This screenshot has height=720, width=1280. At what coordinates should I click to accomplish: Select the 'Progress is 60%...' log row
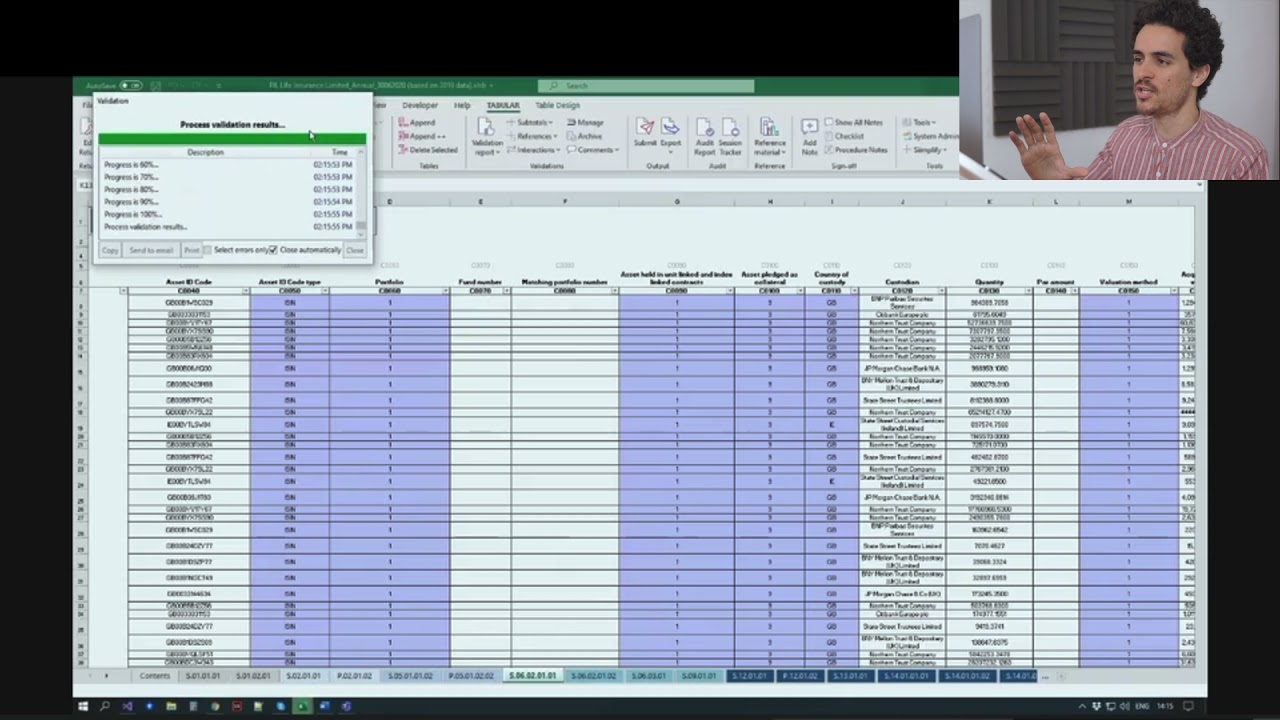pos(228,165)
